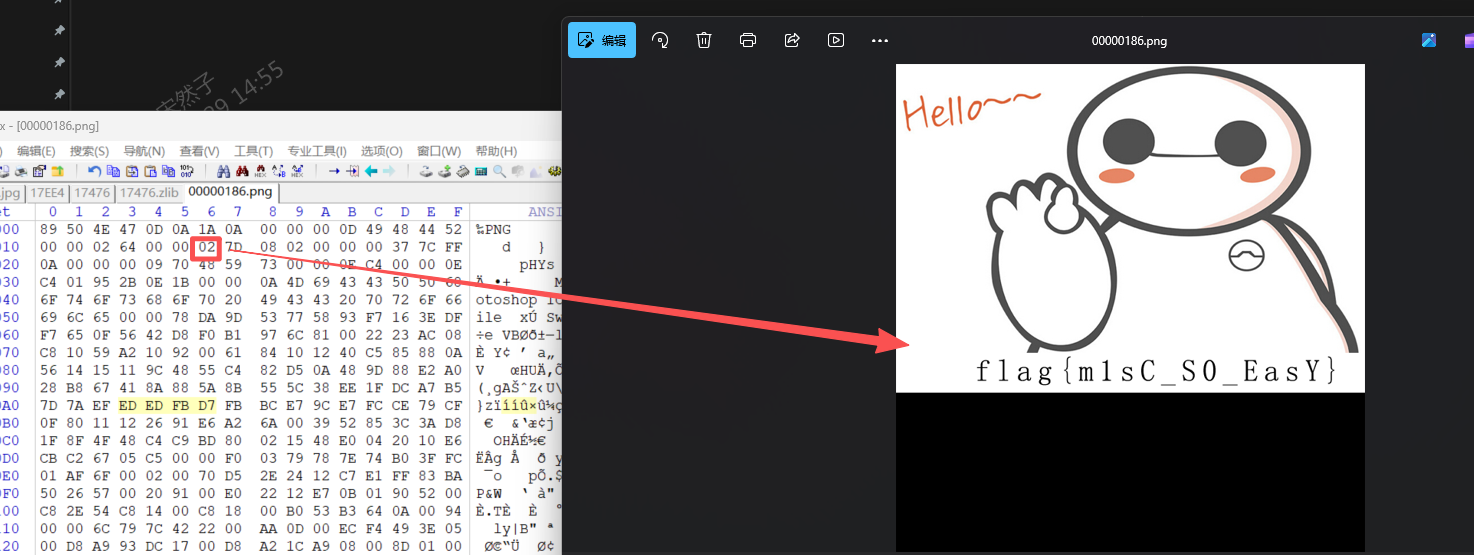Click the WinHex title bar showing [00000186.png]
The image size is (1474, 555).
tap(281, 126)
